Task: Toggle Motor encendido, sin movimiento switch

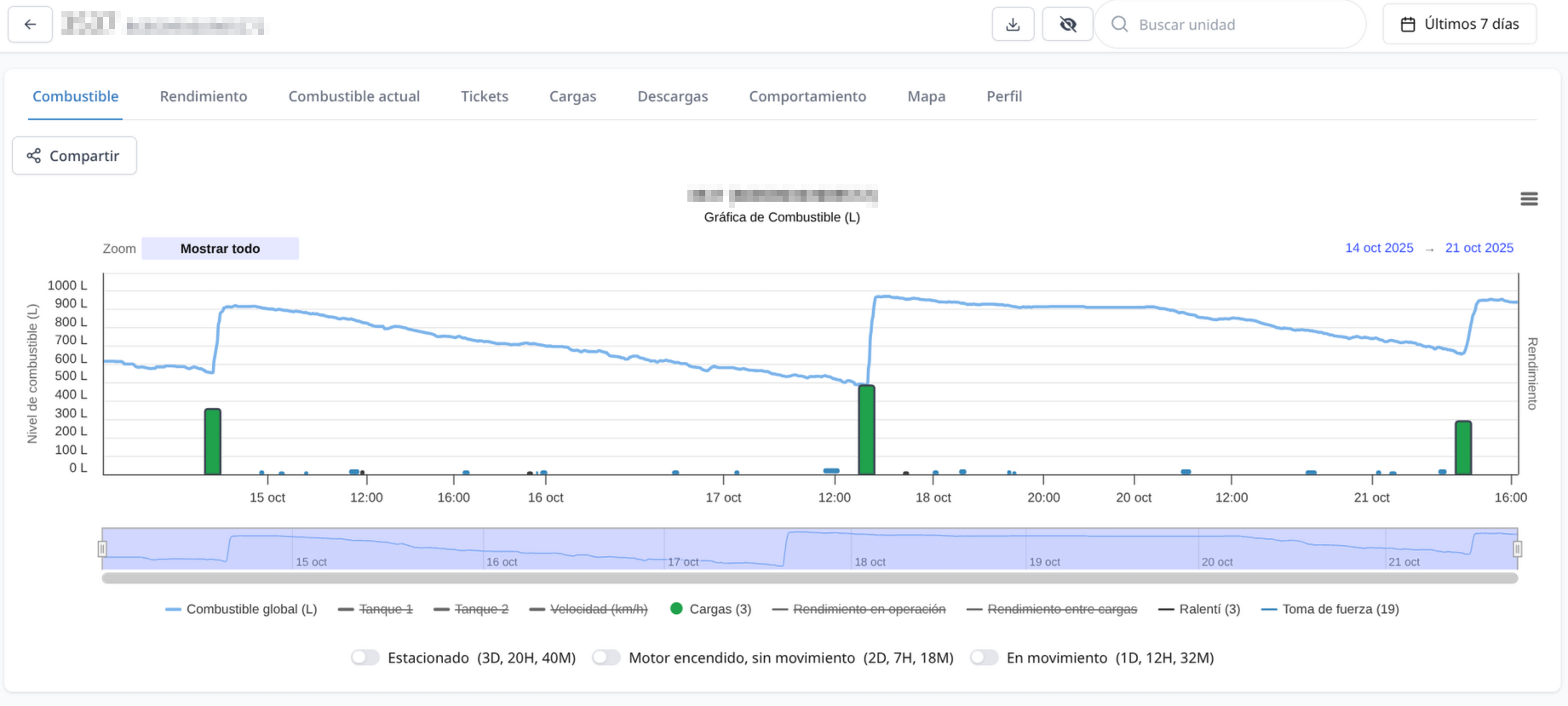Action: (x=606, y=657)
